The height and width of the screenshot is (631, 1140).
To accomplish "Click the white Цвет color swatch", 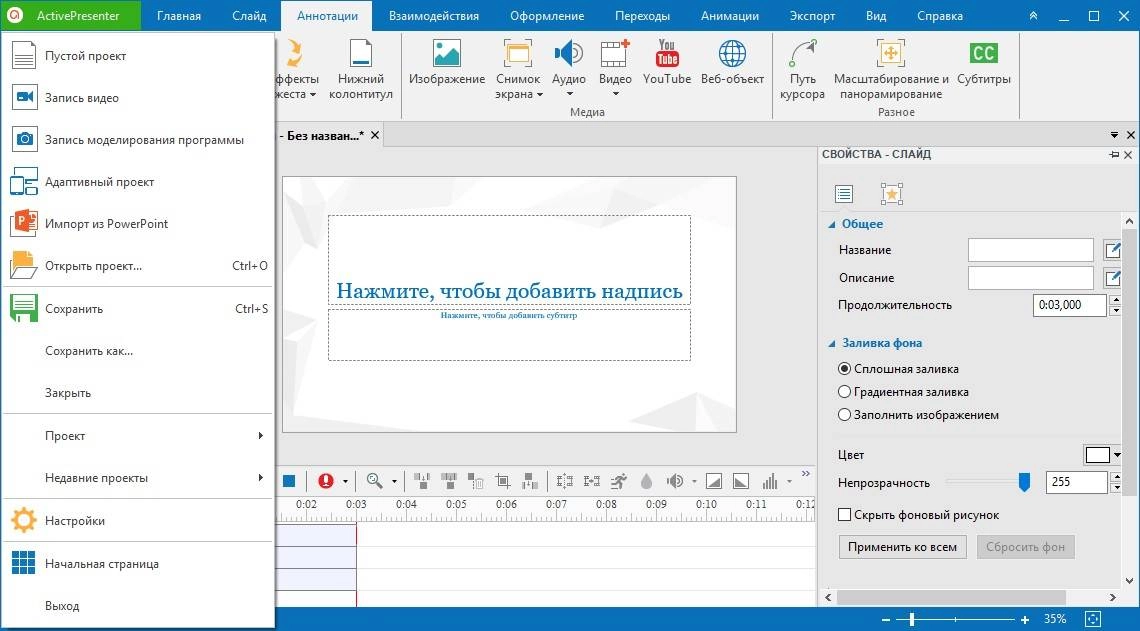I will [x=1098, y=455].
